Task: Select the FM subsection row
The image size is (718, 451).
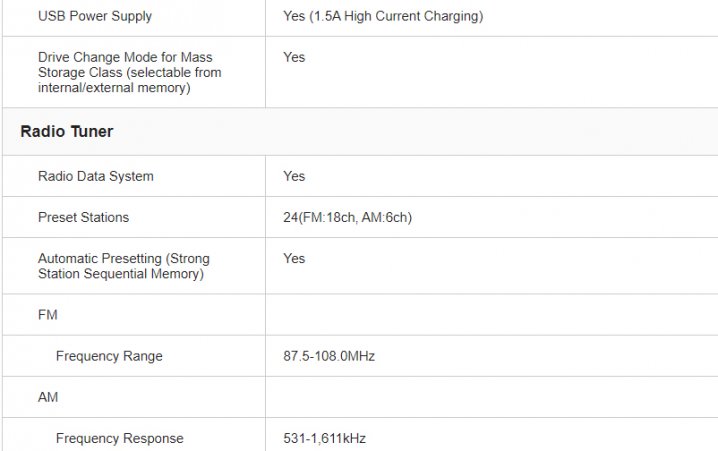Action: 360,315
